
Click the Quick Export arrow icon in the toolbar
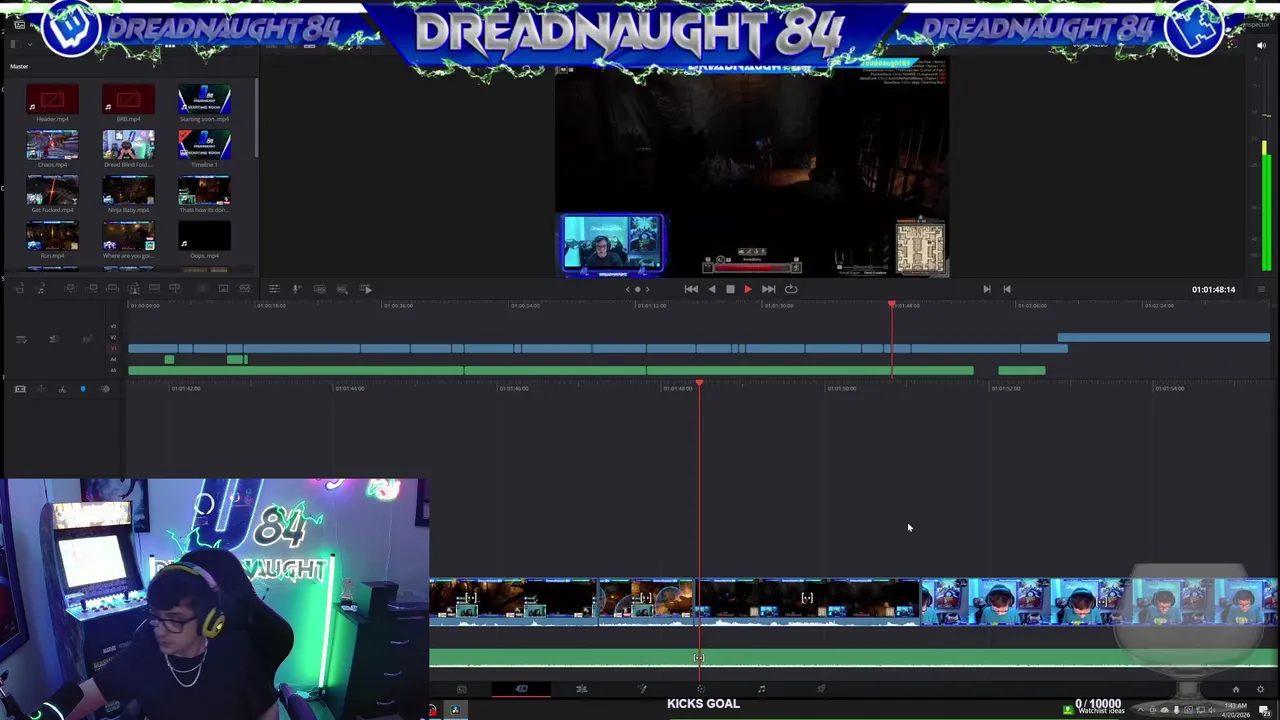pyautogui.click(x=366, y=289)
